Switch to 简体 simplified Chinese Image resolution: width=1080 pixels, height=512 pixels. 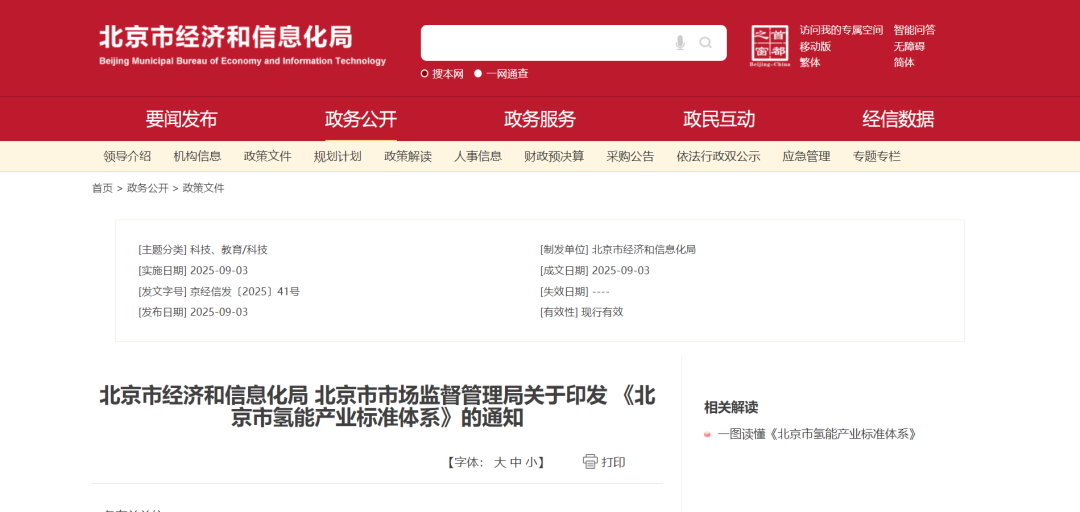pos(904,62)
